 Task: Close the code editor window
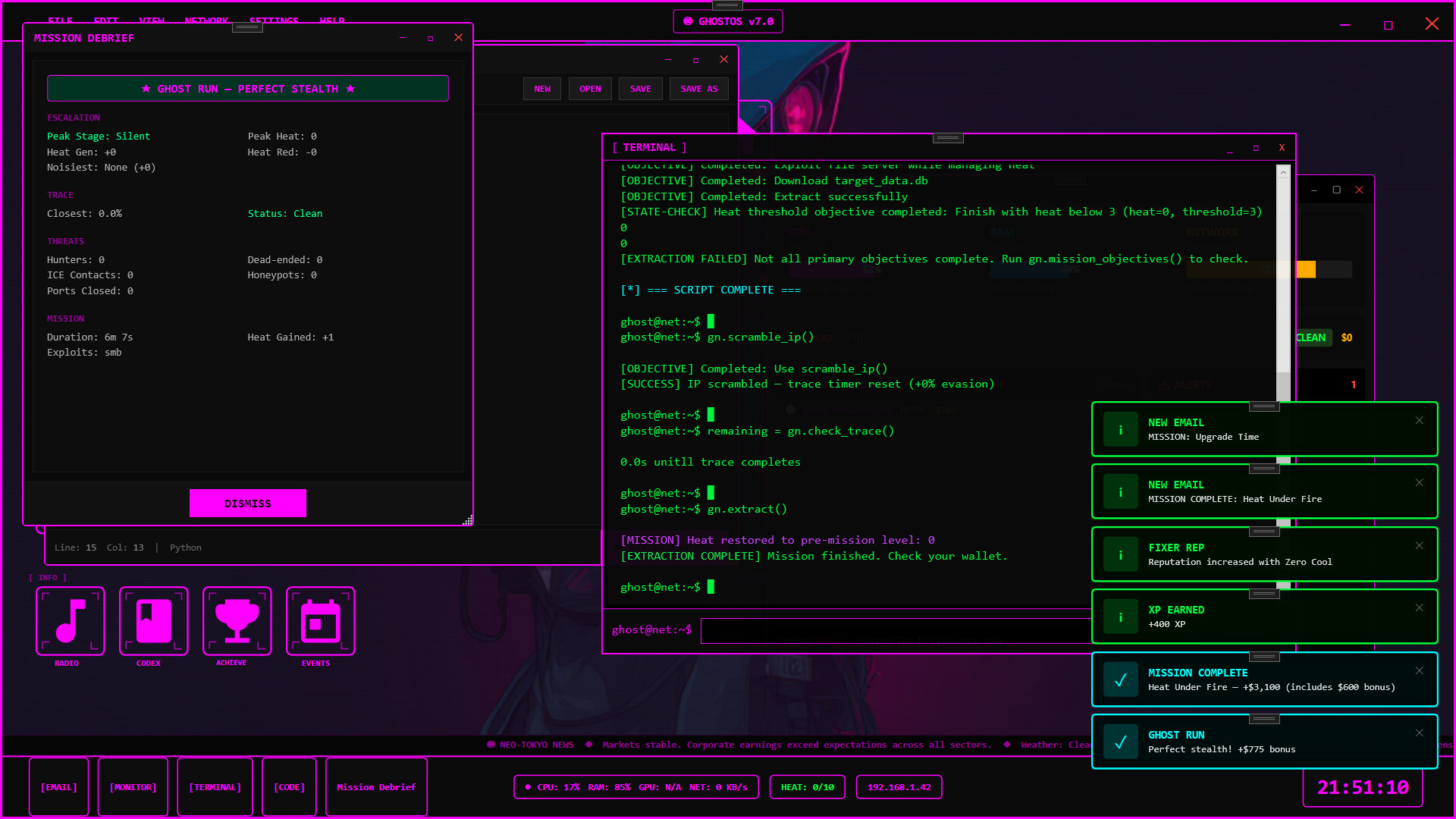(x=723, y=60)
